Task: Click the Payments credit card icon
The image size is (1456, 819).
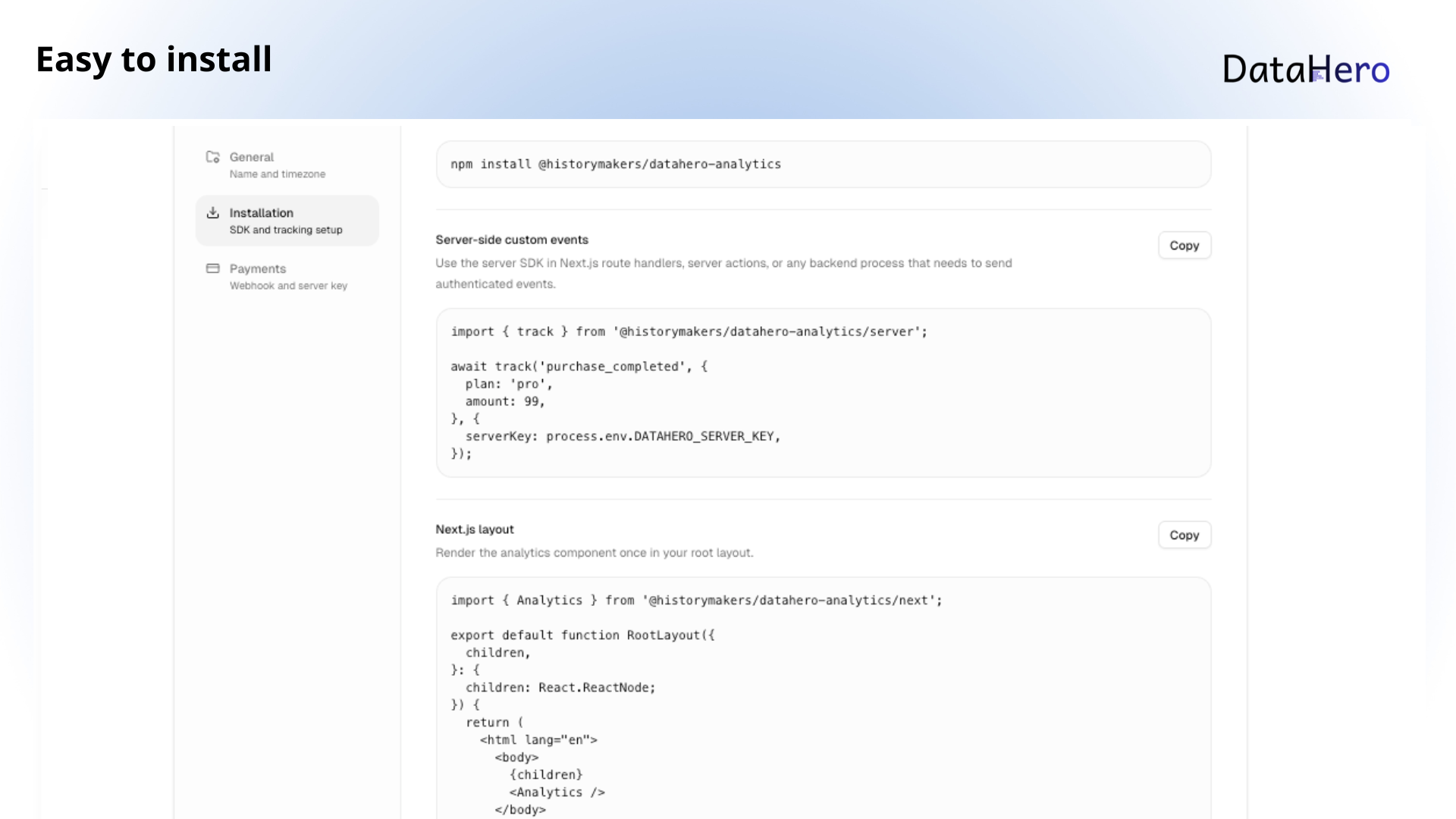Action: [213, 268]
